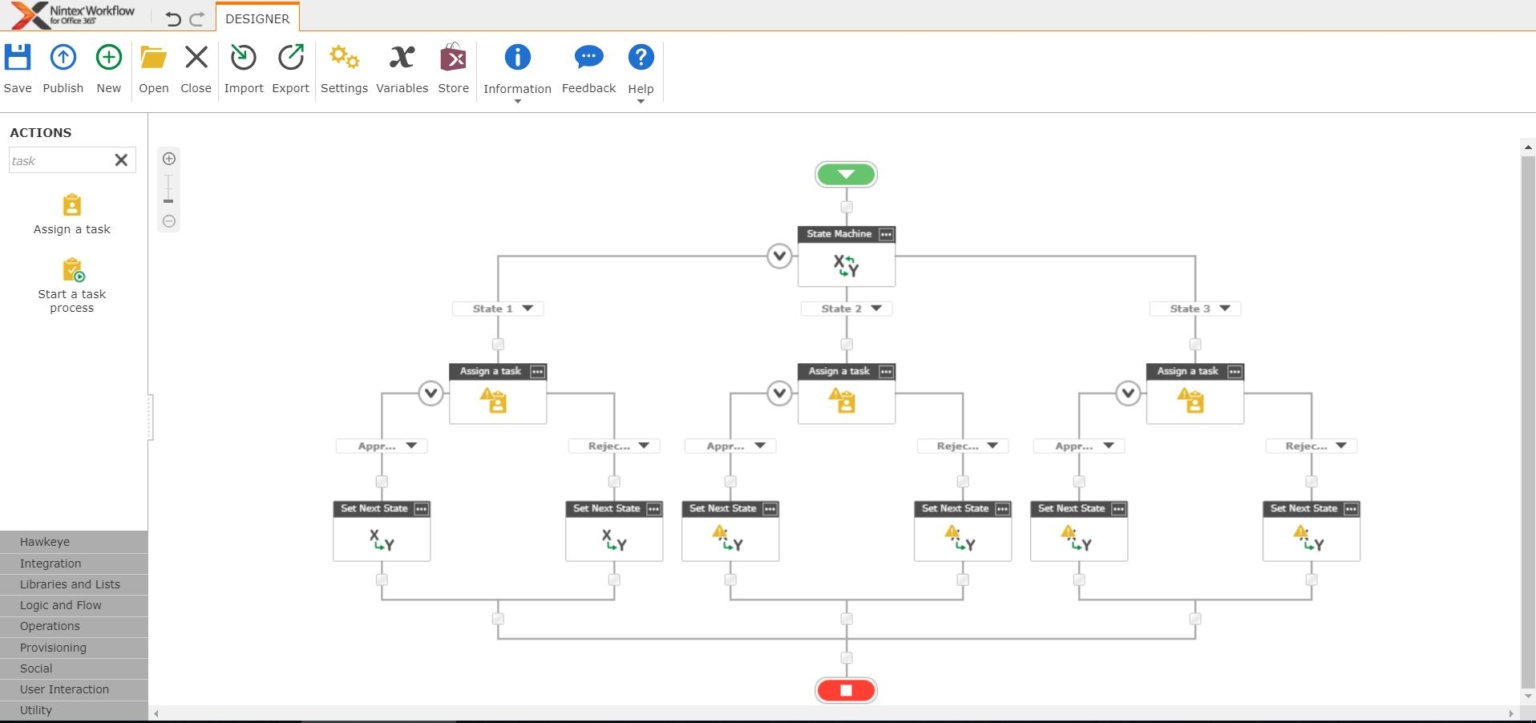Switch to the DESIGNER tab
This screenshot has height=723, width=1536.
(x=258, y=18)
